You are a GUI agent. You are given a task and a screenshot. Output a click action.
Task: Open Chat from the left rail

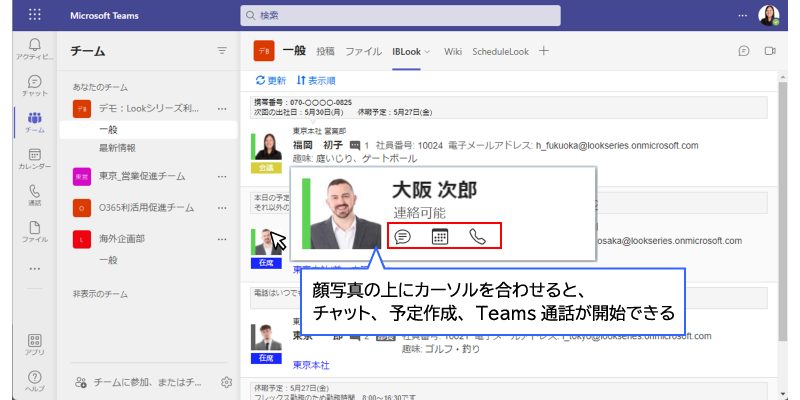pos(34,86)
